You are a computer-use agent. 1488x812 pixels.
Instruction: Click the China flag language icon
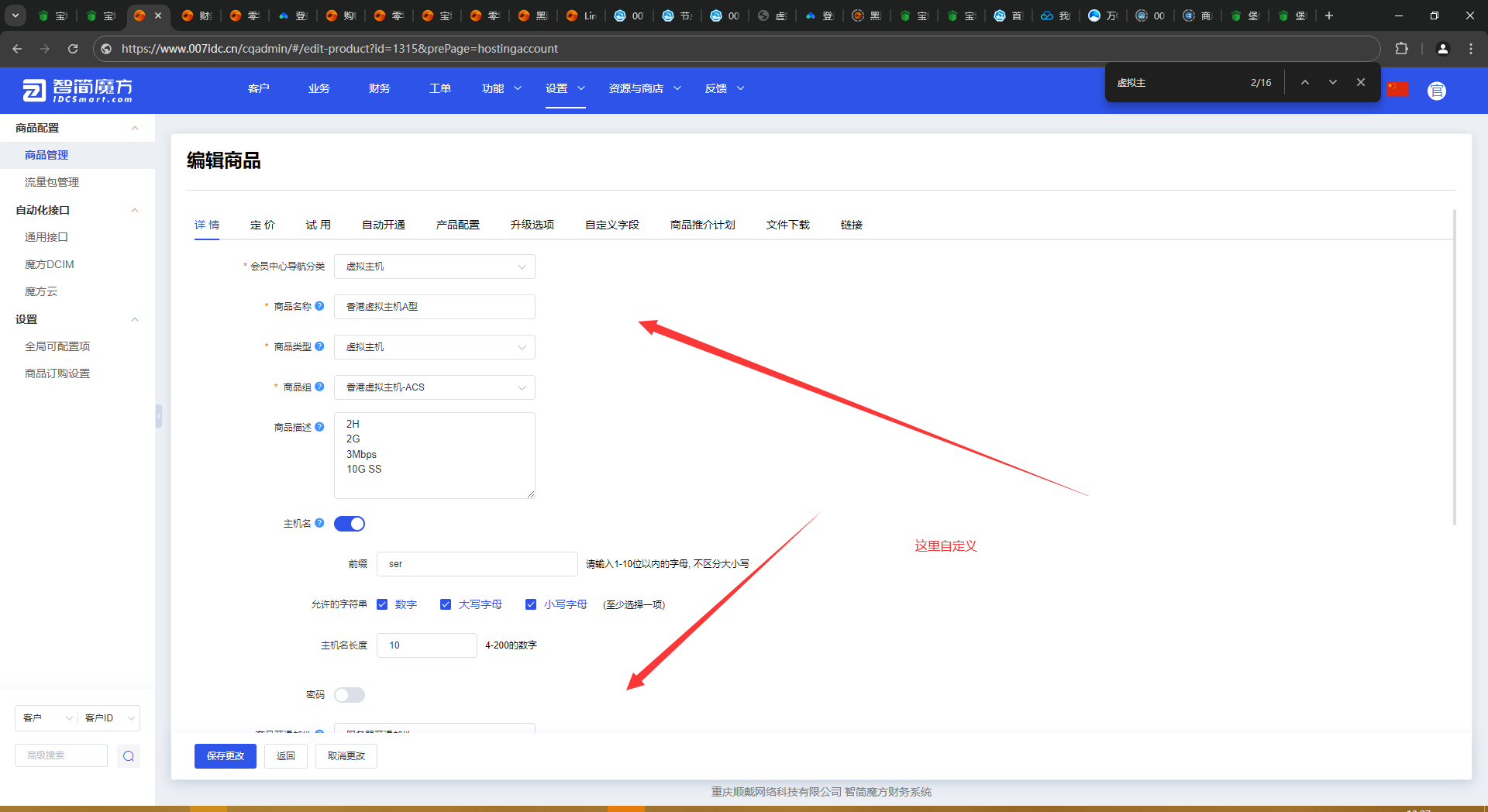point(1398,89)
